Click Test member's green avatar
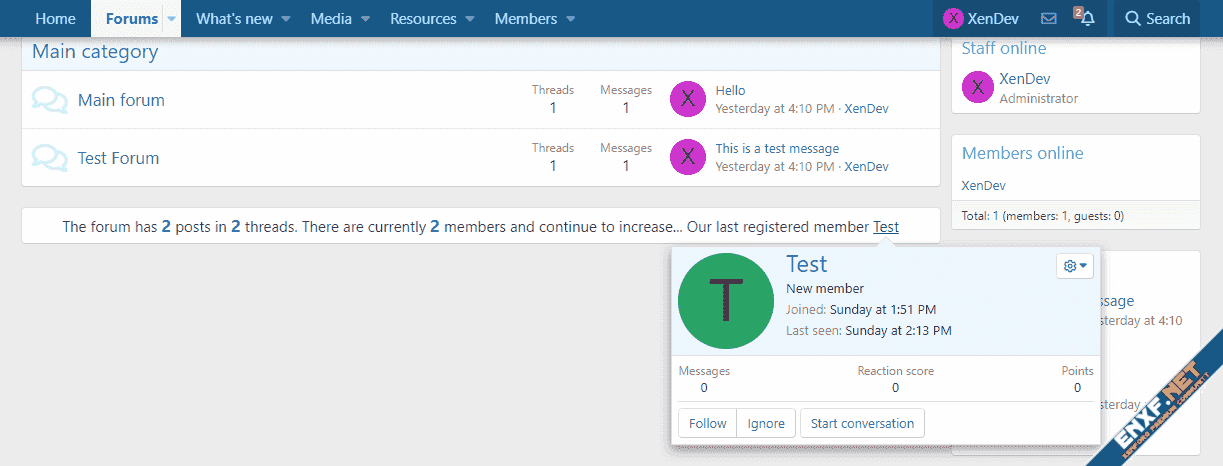Screen dimensions: 1223x466 (726, 300)
